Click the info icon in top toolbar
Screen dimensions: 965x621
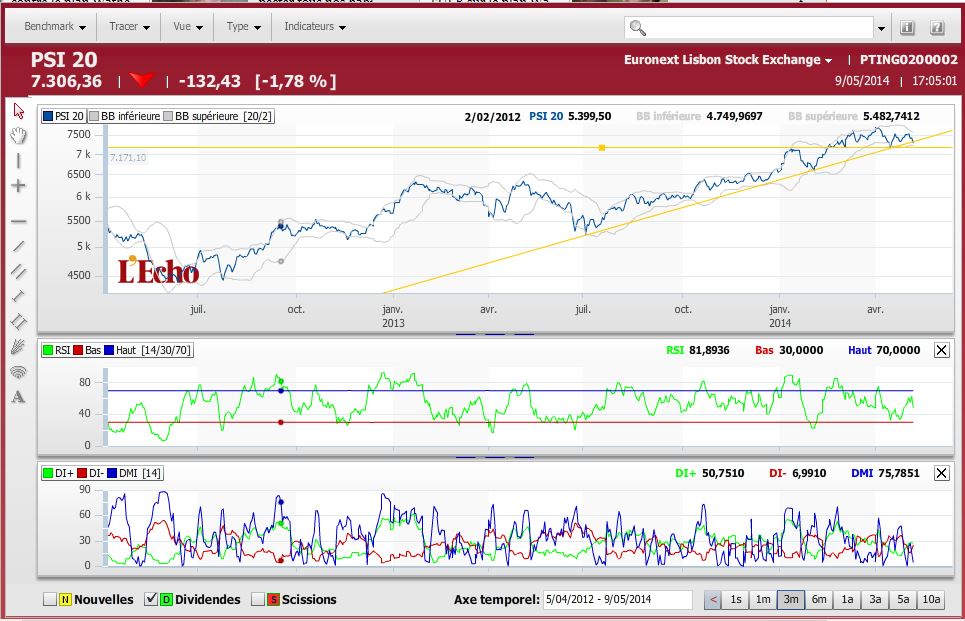point(908,28)
